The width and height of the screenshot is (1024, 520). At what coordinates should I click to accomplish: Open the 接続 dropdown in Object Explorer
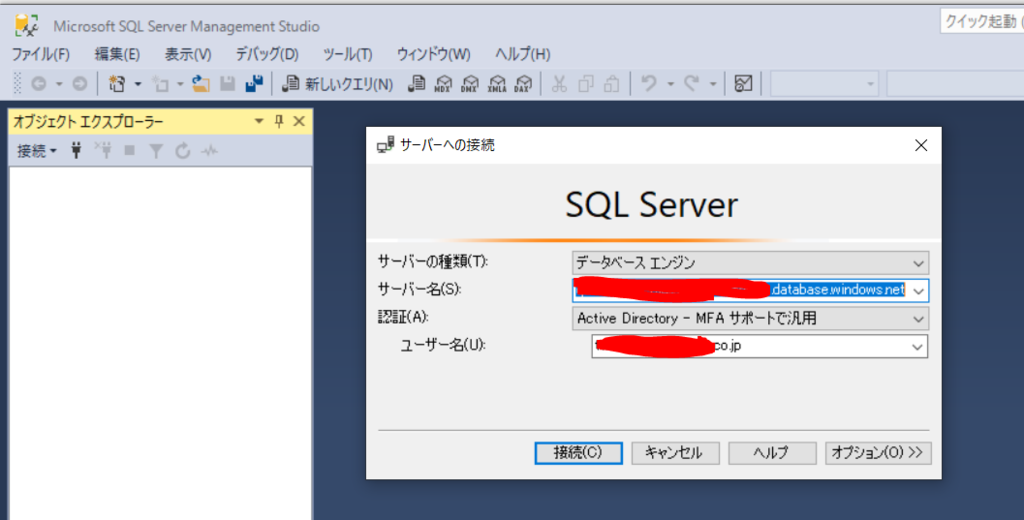(37, 152)
